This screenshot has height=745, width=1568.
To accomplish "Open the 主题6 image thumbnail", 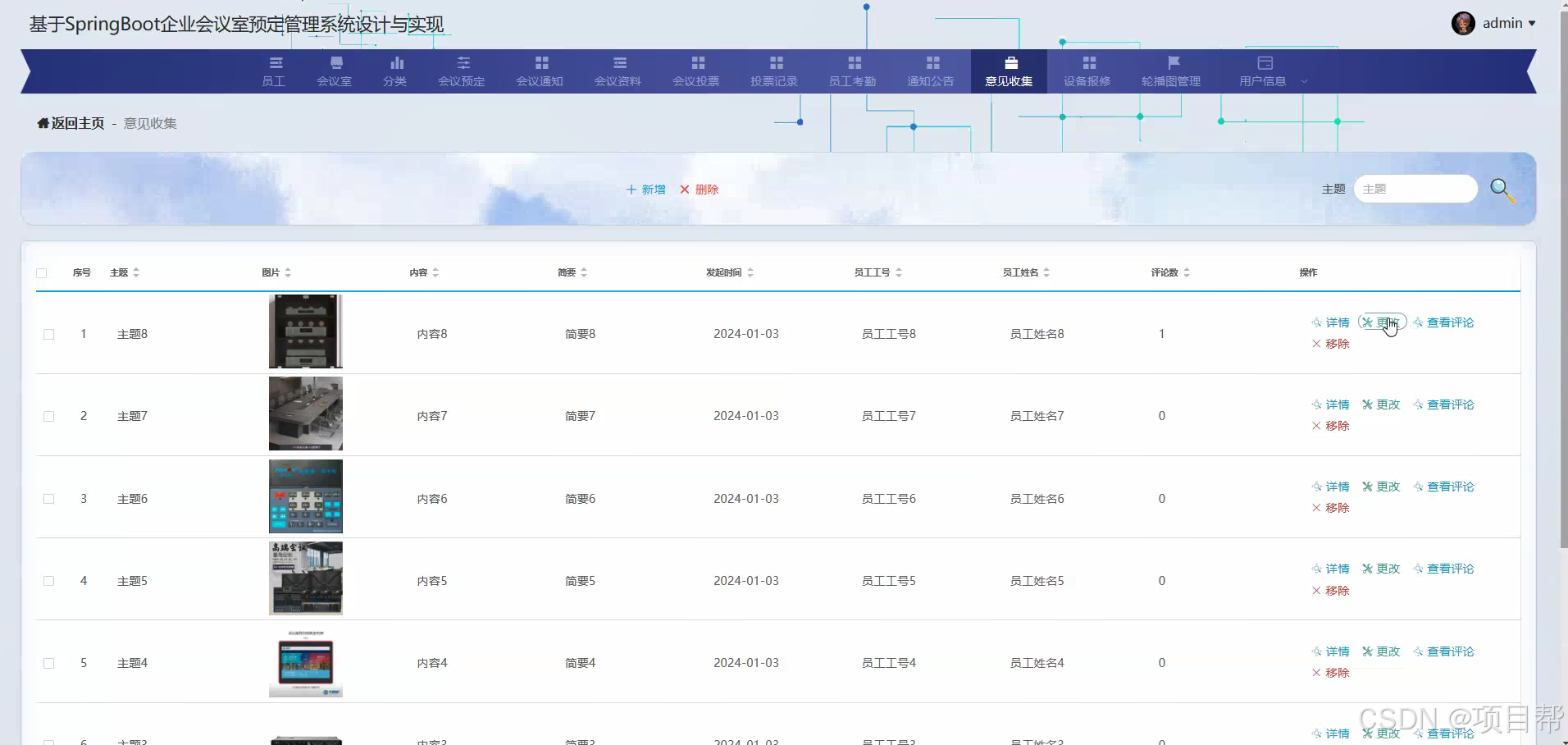I will tap(306, 496).
